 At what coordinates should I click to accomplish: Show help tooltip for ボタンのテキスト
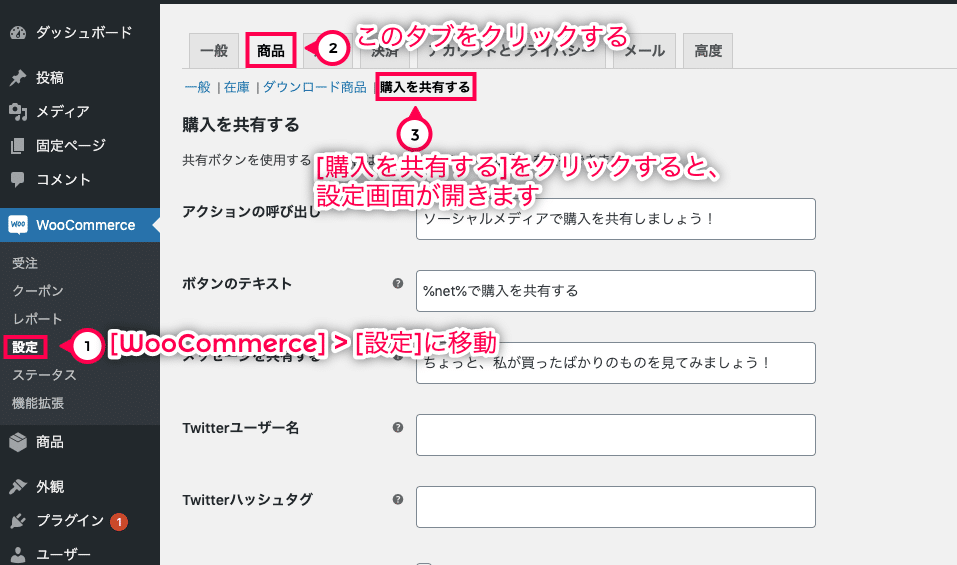pyautogui.click(x=398, y=283)
